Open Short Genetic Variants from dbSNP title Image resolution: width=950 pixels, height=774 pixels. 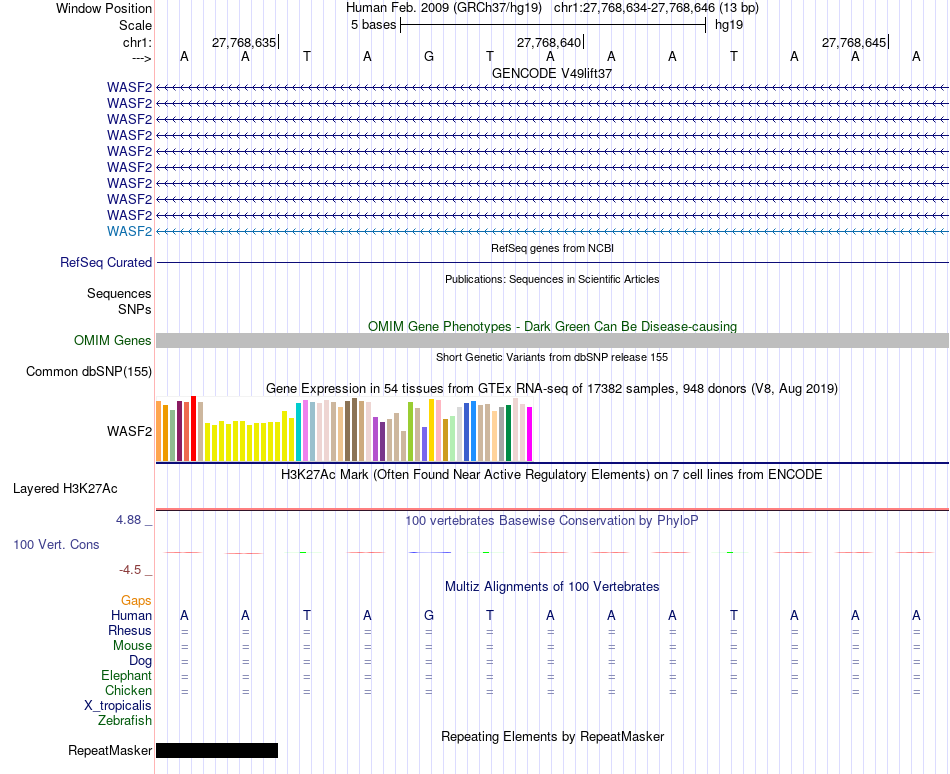tap(552, 357)
